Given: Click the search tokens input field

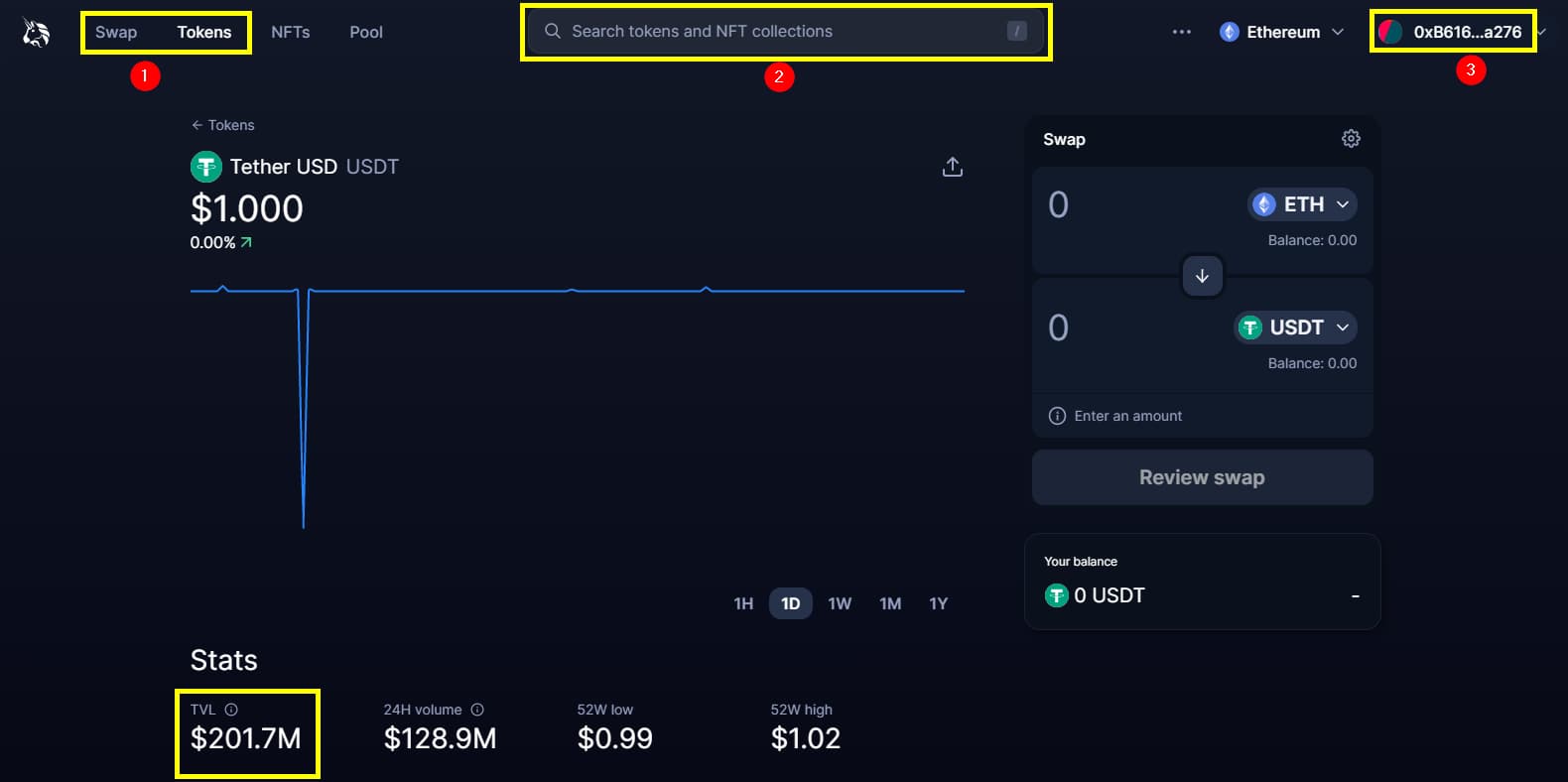Looking at the screenshot, I should 784,31.
